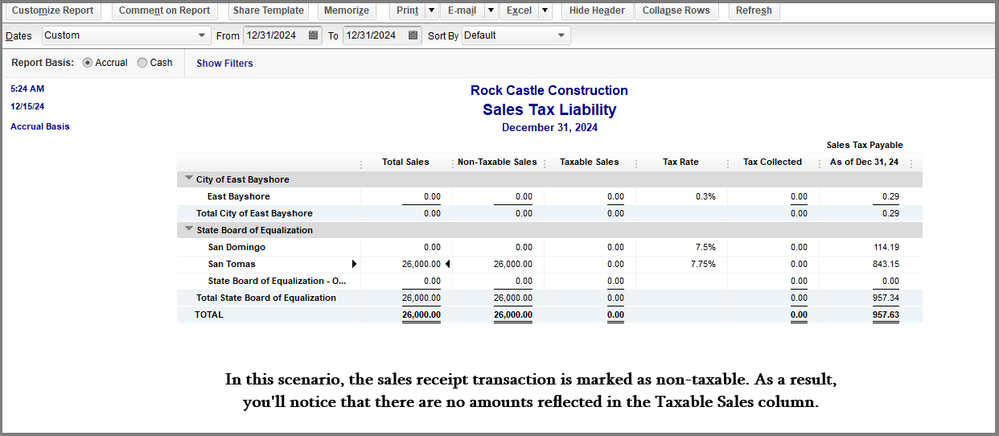Select the East Bayshore row label
The height and width of the screenshot is (436, 999).
click(238, 196)
